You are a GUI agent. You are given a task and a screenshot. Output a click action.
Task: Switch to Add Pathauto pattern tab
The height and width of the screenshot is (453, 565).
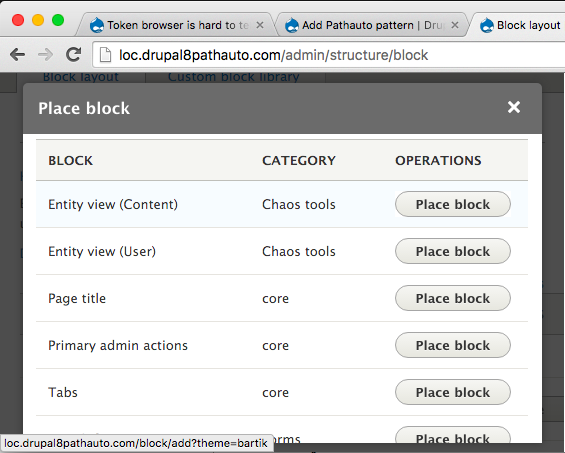373,25
